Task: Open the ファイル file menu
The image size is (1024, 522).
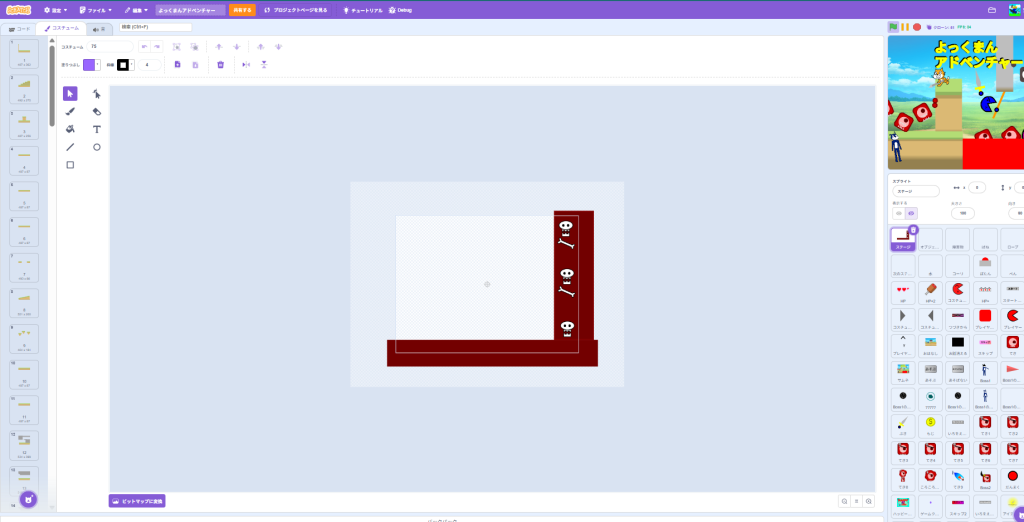Action: pos(95,10)
